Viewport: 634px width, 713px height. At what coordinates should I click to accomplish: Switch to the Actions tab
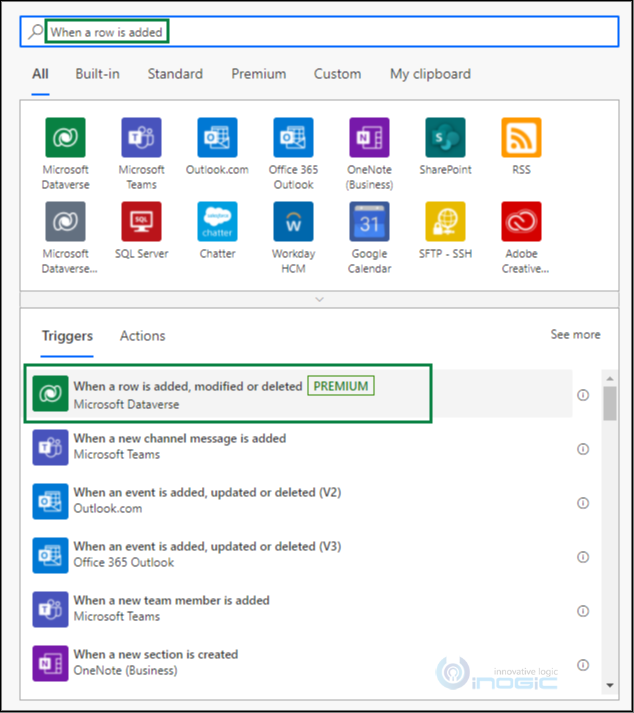click(x=142, y=336)
